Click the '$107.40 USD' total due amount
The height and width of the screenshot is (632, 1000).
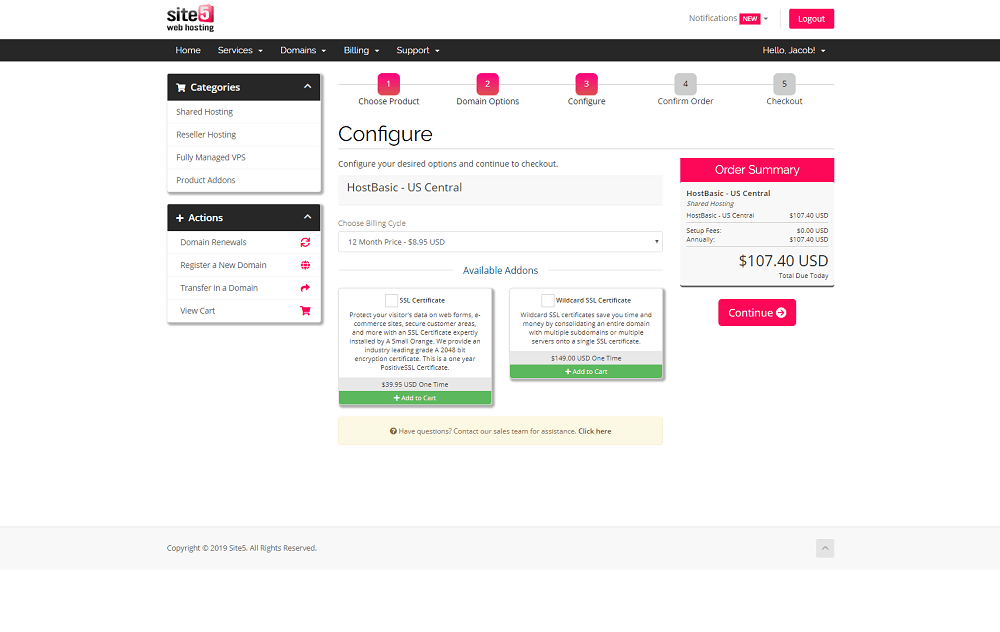(x=783, y=261)
